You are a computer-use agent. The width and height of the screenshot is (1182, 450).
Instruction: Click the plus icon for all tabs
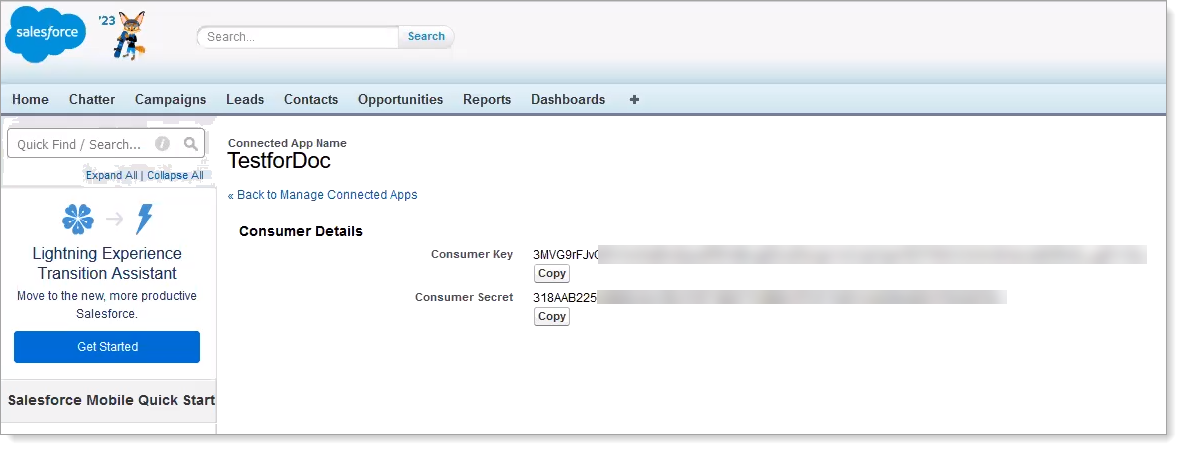coord(634,99)
